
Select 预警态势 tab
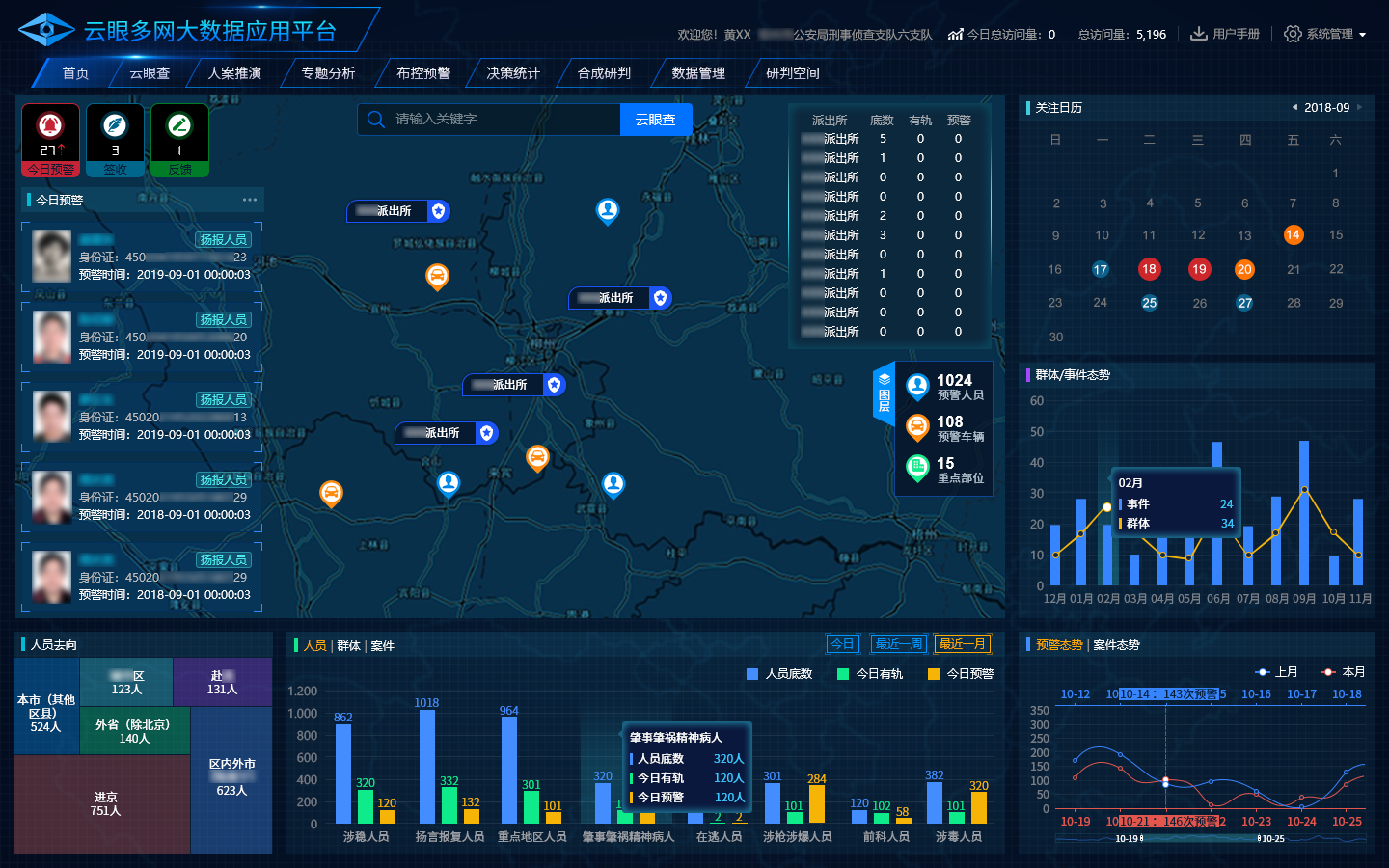tap(1059, 645)
